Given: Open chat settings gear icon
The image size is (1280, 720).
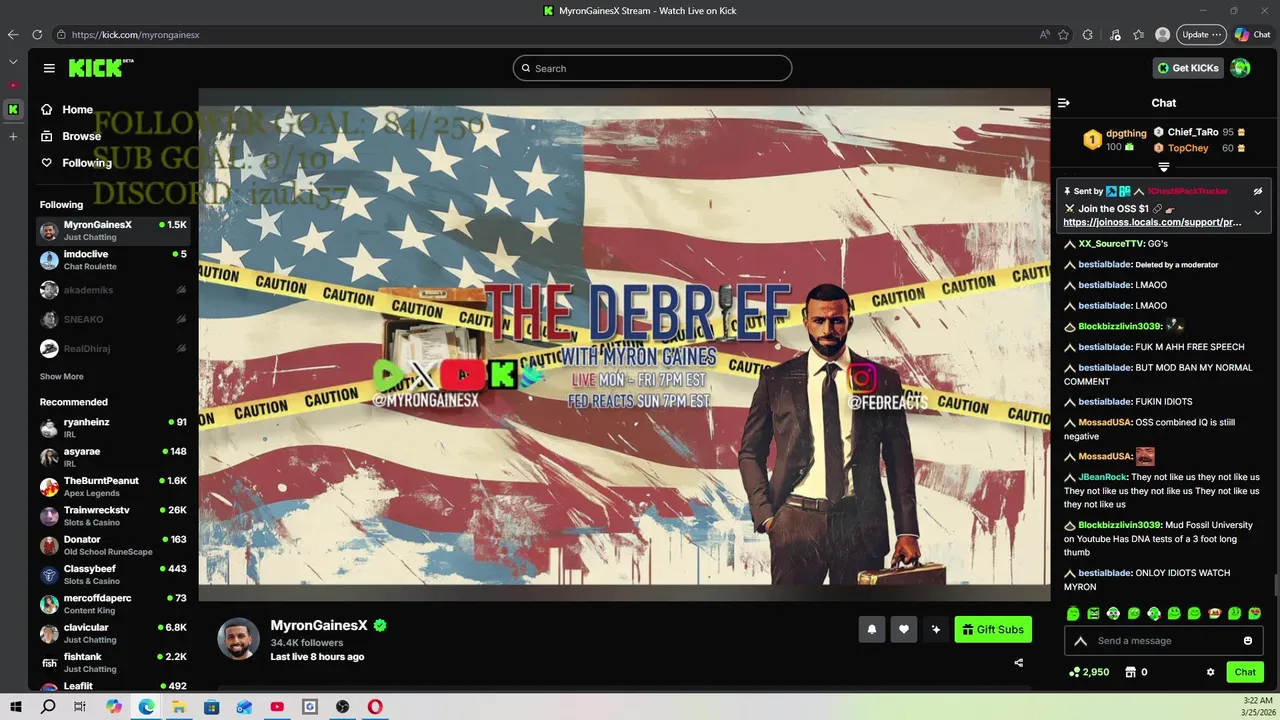Looking at the screenshot, I should pyautogui.click(x=1211, y=672).
